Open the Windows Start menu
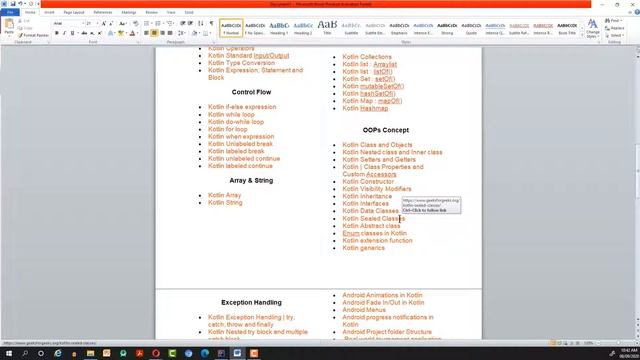The height and width of the screenshot is (360, 640). pos(9,353)
